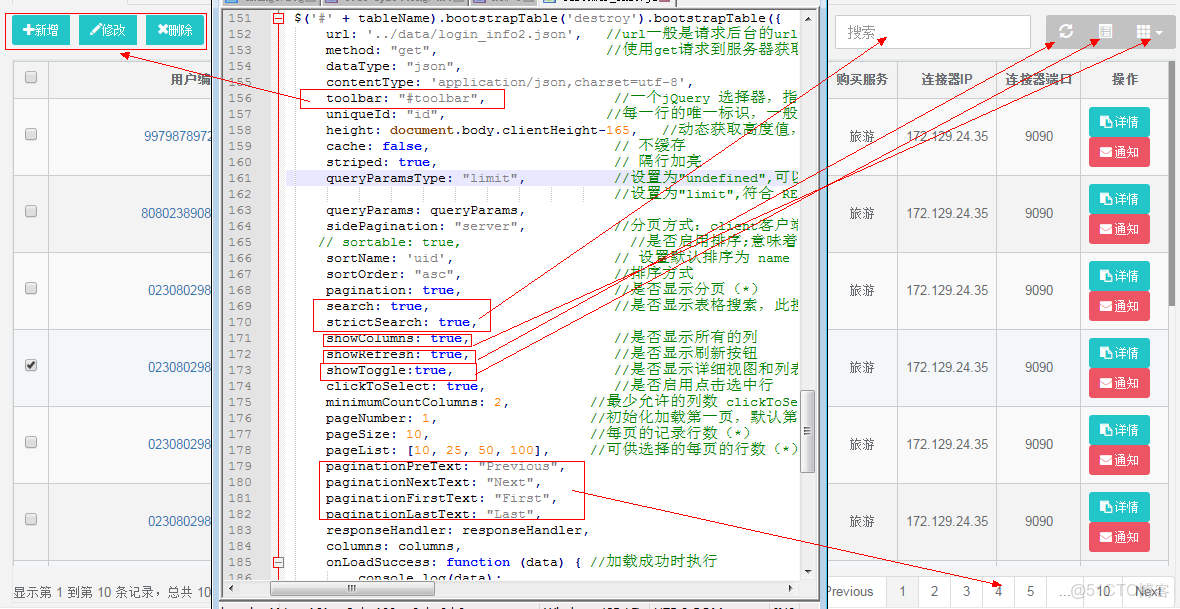Click 通知 in the checked row

coord(1119,383)
